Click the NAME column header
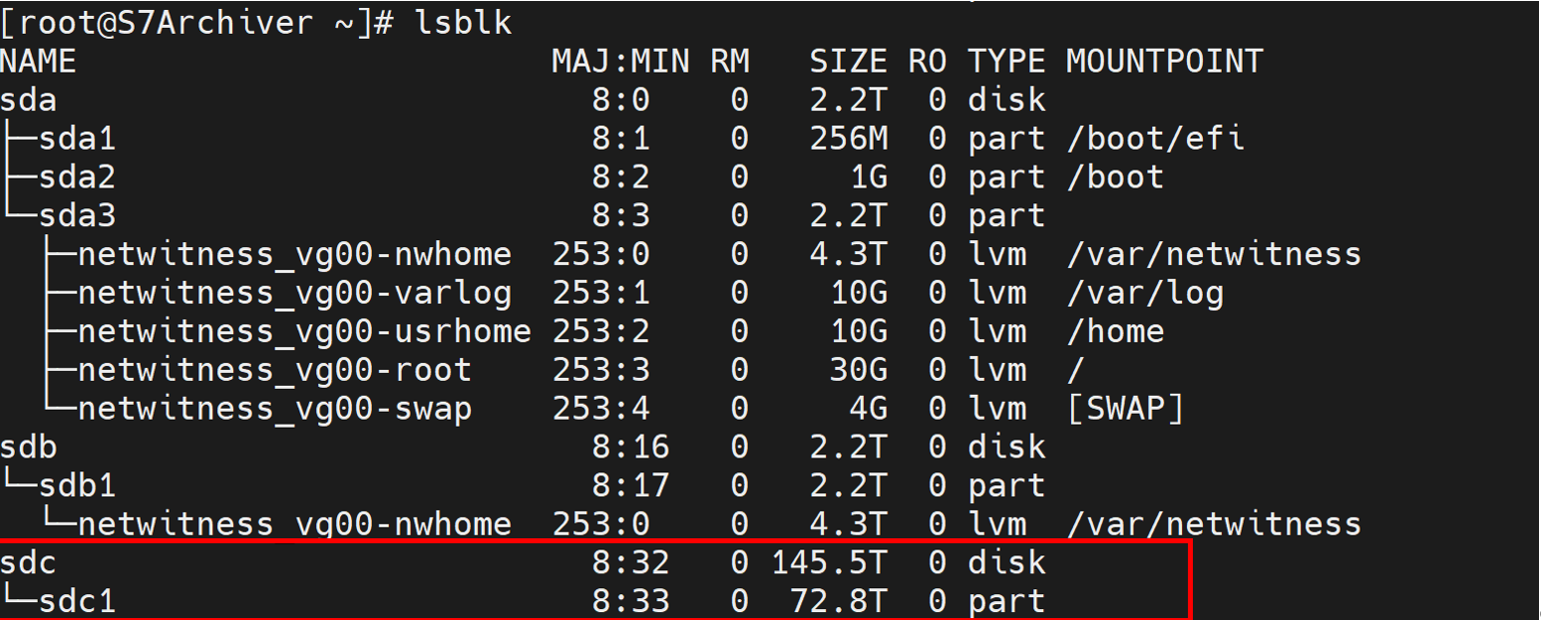 coord(38,62)
